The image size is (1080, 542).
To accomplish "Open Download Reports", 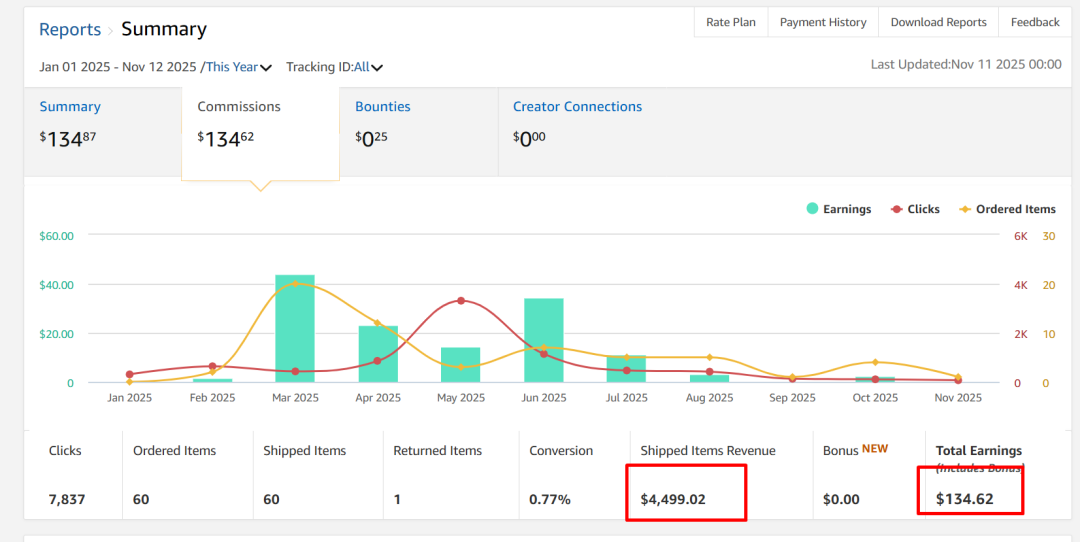I will click(939, 23).
